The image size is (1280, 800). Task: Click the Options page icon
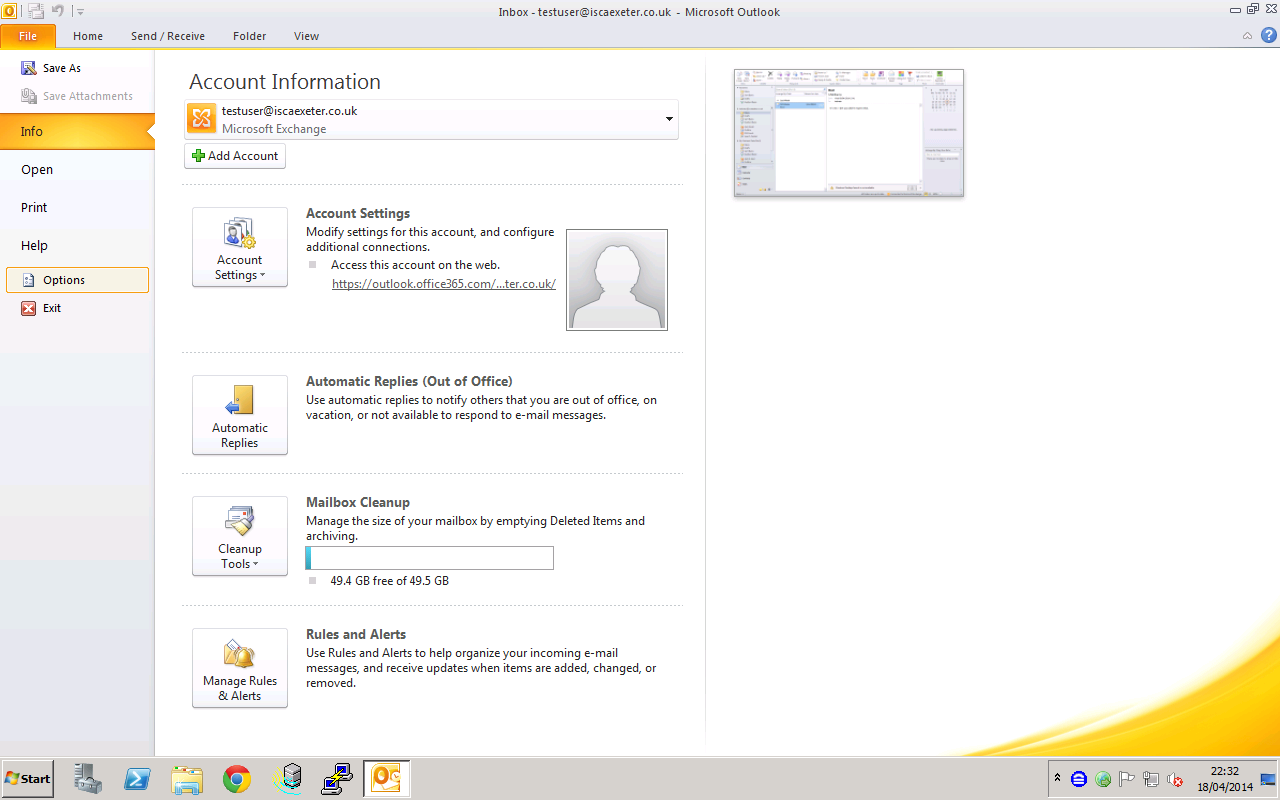point(28,280)
